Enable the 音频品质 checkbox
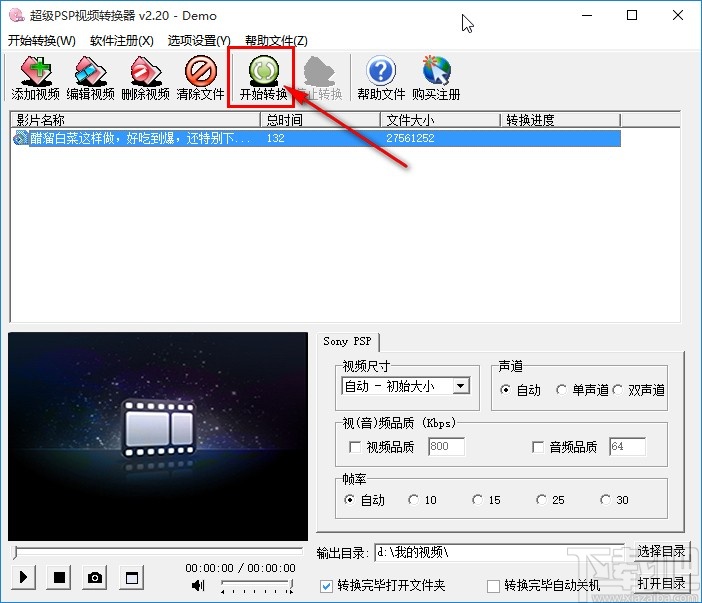Screen dimensions: 702x603 click(x=538, y=447)
